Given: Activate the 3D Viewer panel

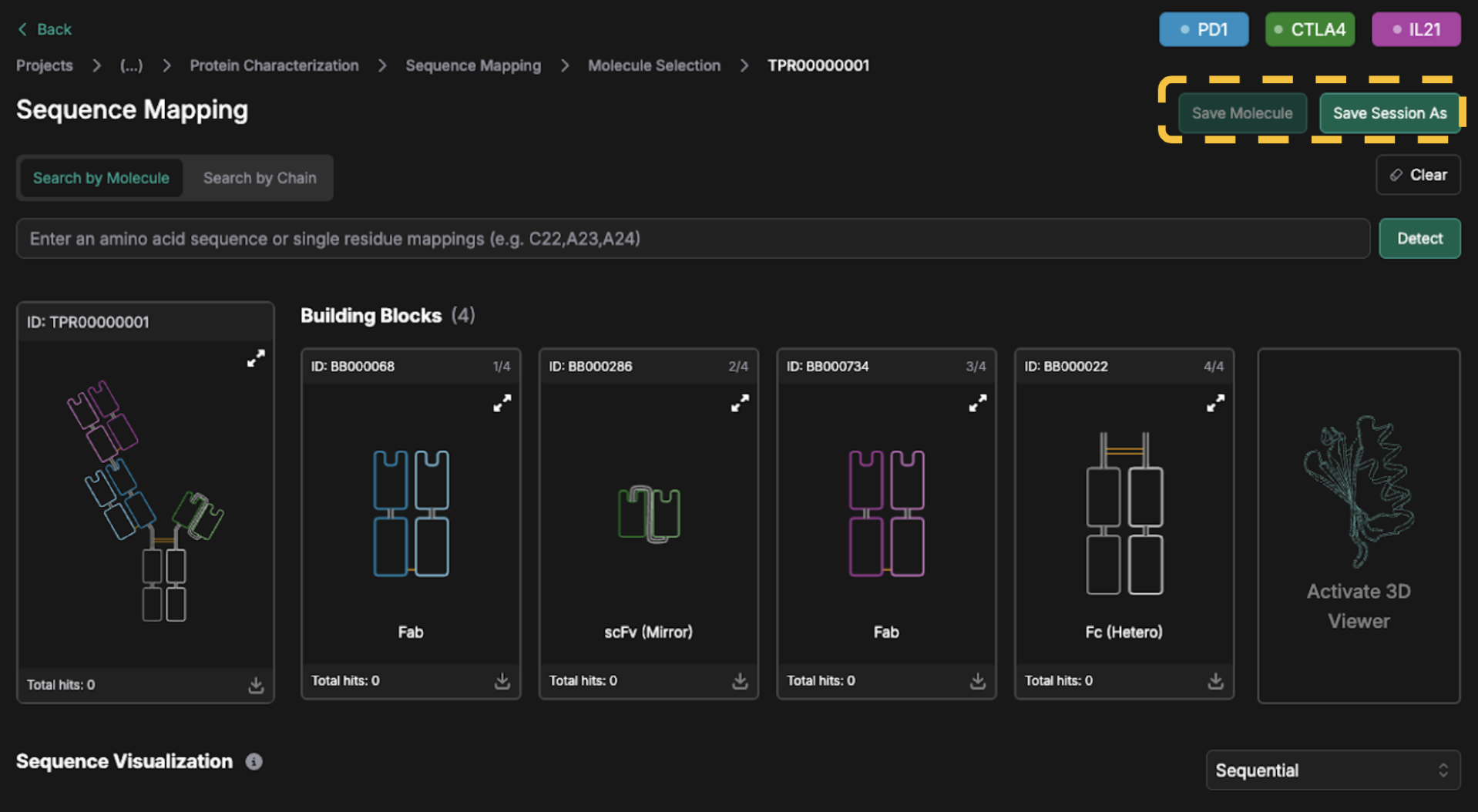Looking at the screenshot, I should (x=1359, y=525).
